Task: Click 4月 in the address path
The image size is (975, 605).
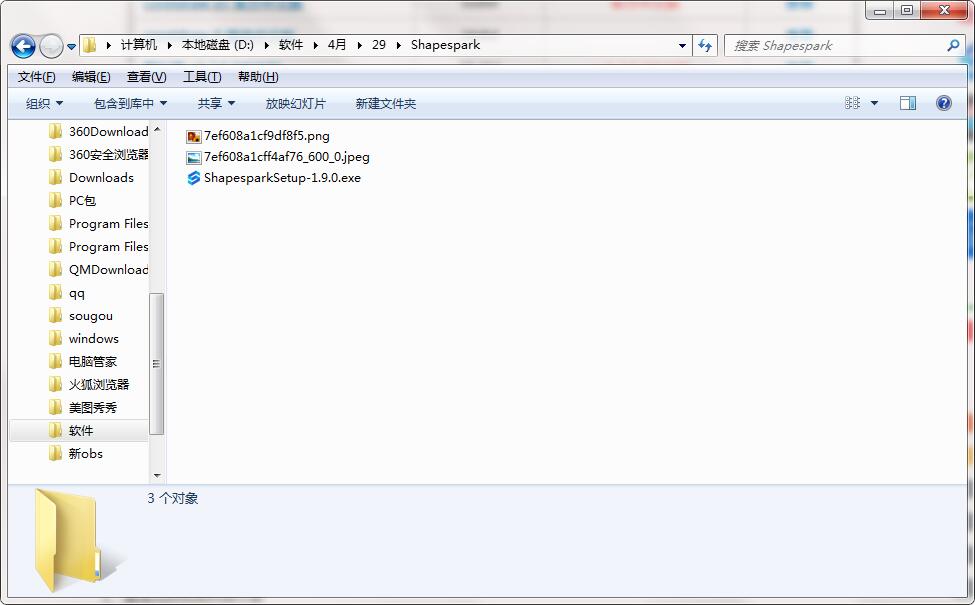Action: [337, 45]
